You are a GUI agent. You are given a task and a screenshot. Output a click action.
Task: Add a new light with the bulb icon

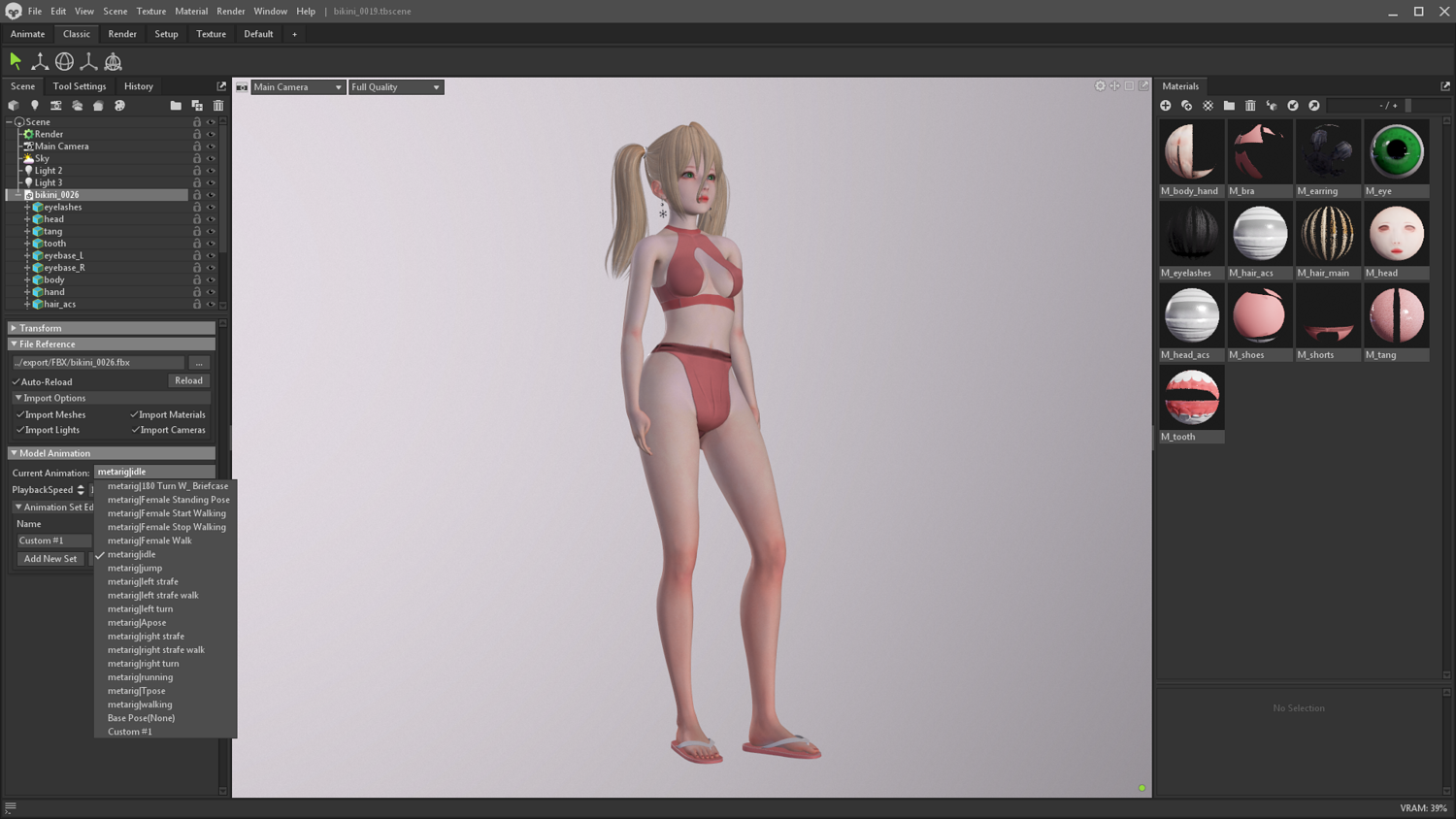(x=35, y=106)
